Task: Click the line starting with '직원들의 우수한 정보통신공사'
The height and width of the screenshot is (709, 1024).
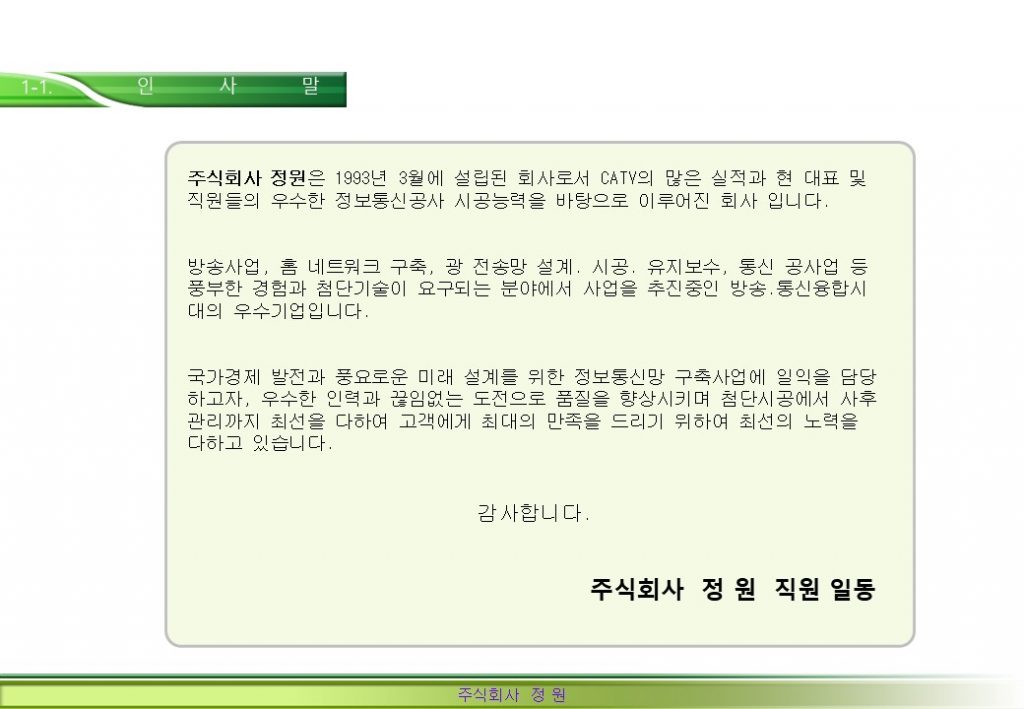Action: pos(508,200)
